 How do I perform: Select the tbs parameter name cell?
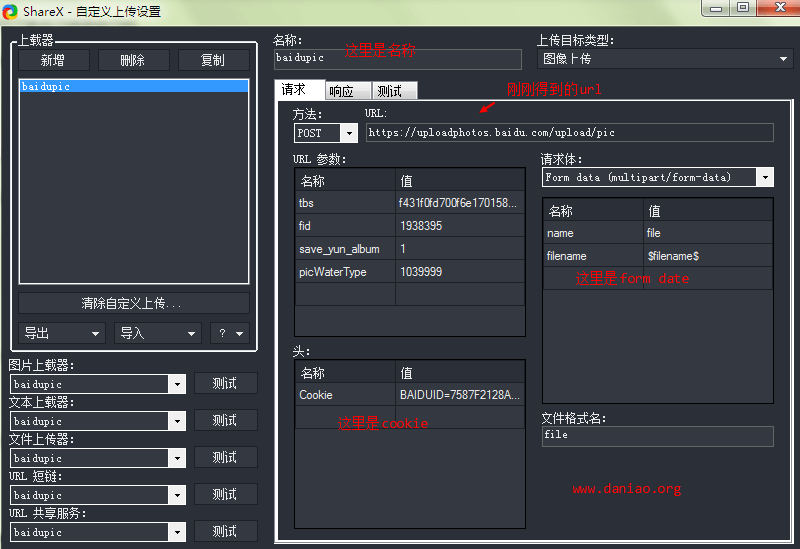point(345,203)
